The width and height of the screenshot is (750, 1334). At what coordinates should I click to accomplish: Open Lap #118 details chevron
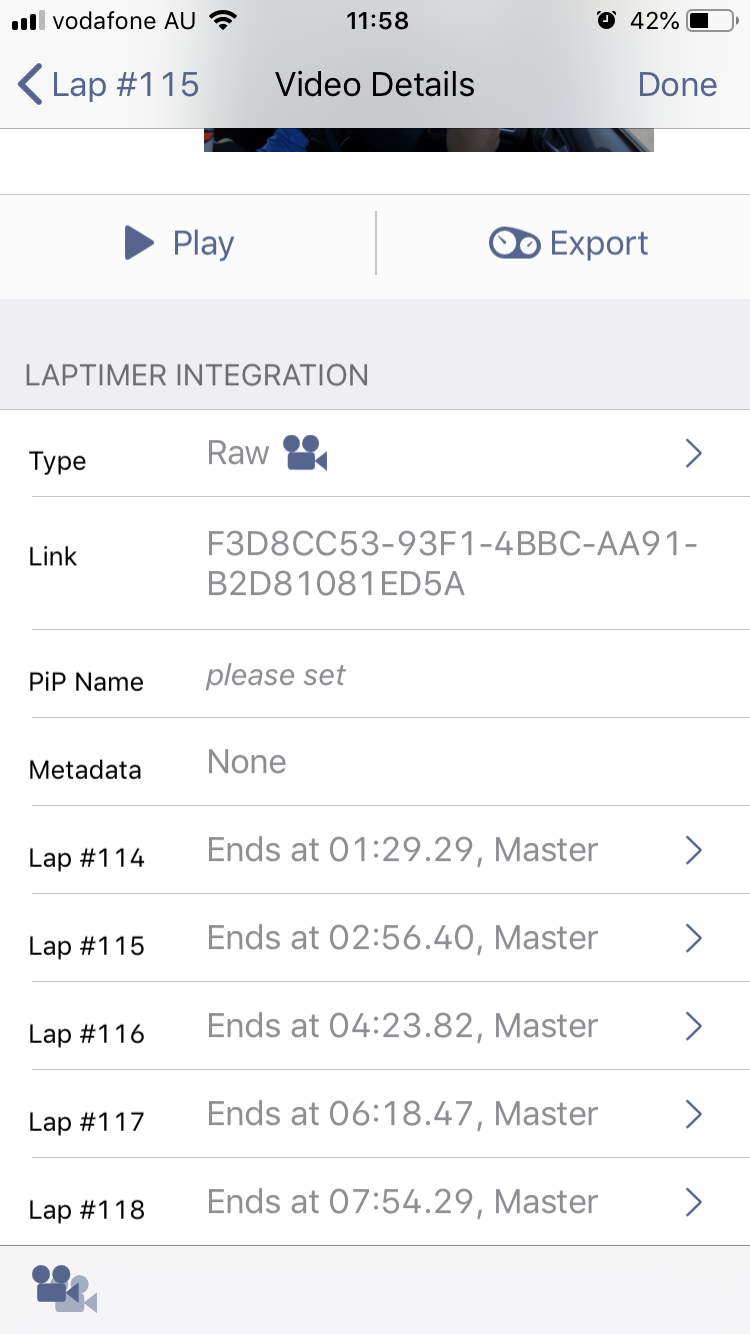point(694,1202)
